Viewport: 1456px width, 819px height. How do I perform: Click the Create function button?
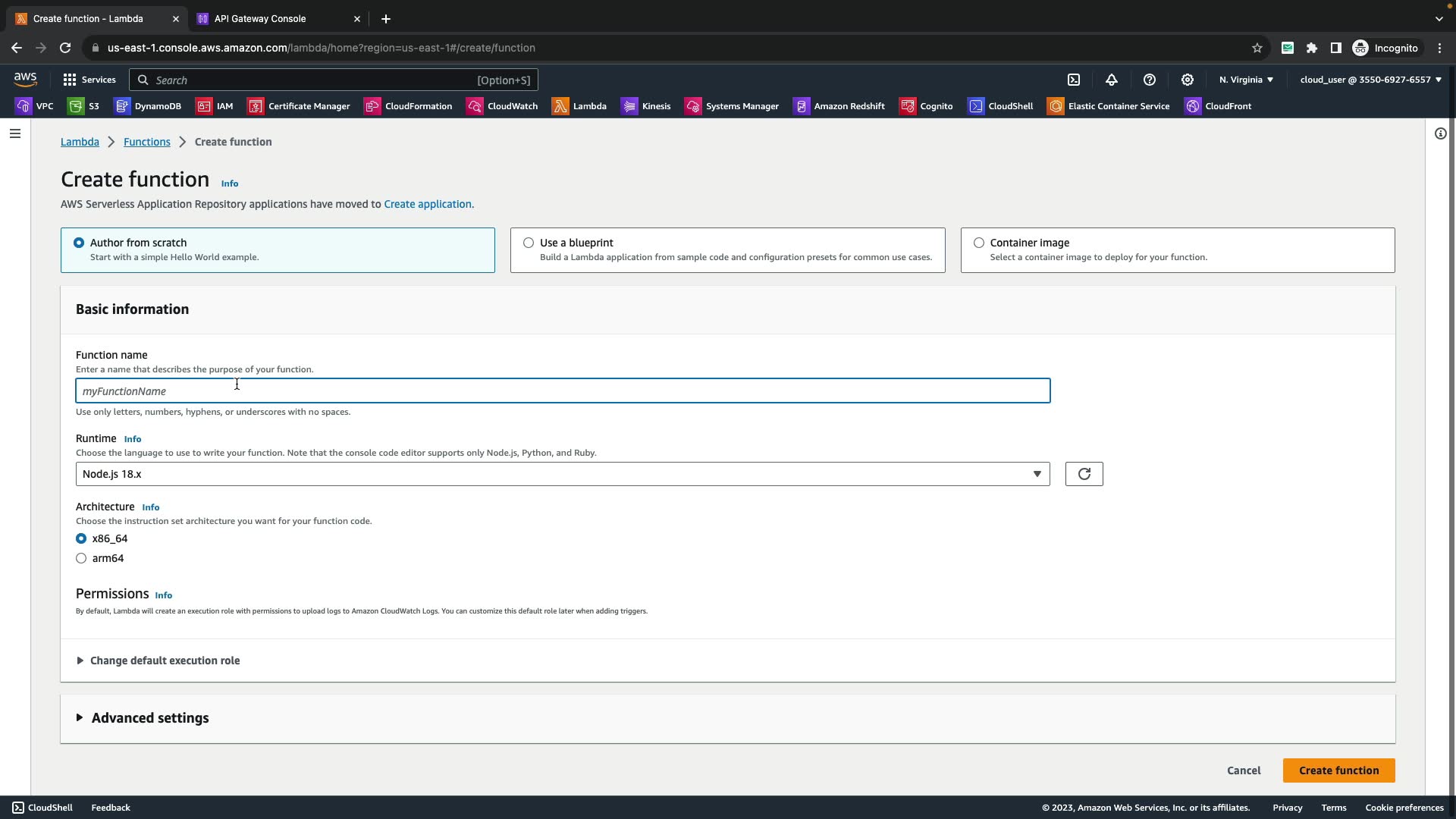[1338, 770]
